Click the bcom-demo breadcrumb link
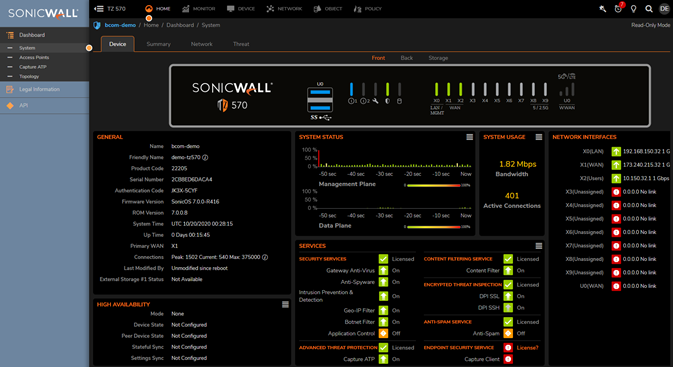Viewport: 673px width, 367px height. point(120,25)
